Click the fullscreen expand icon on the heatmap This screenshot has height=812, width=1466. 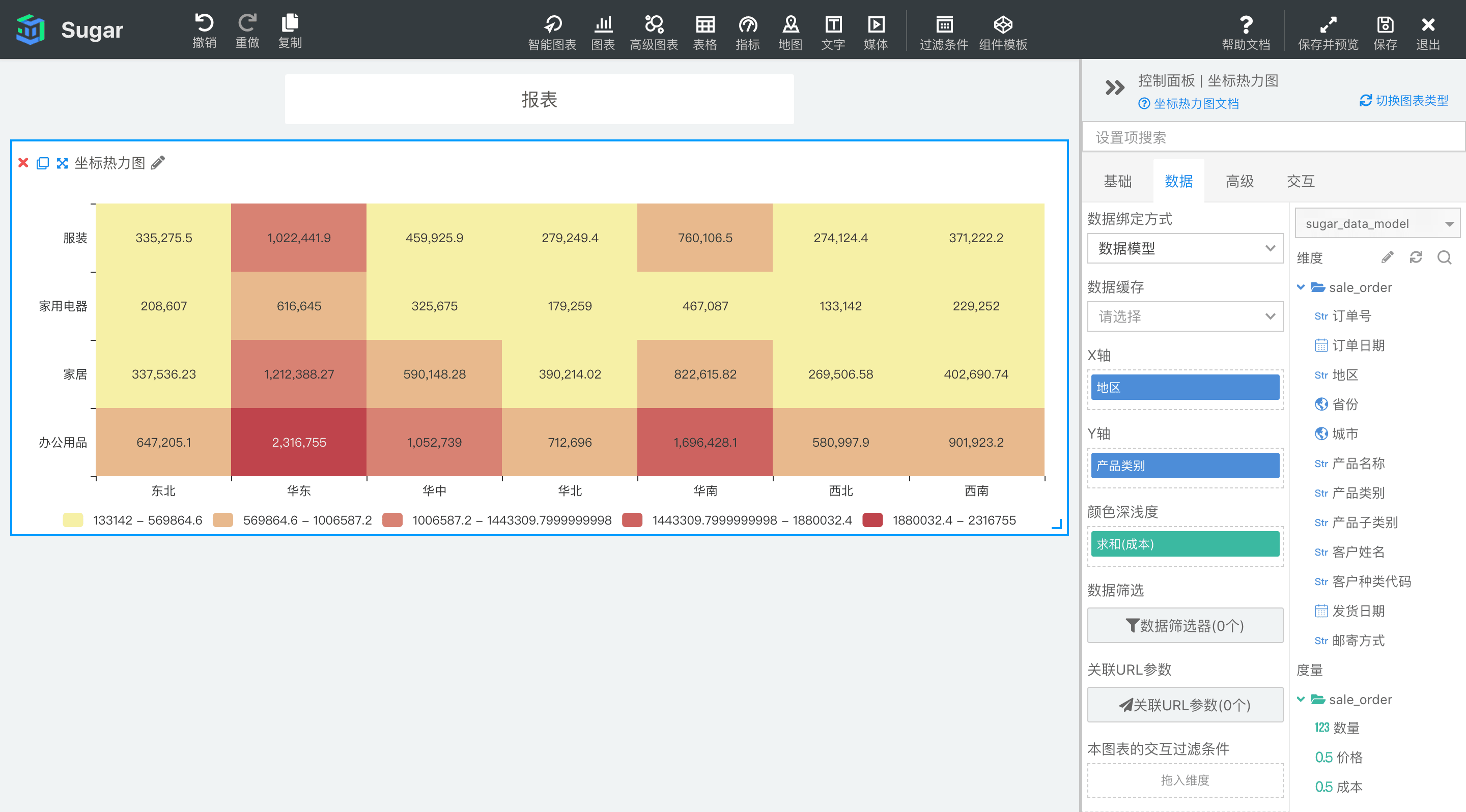(x=62, y=163)
